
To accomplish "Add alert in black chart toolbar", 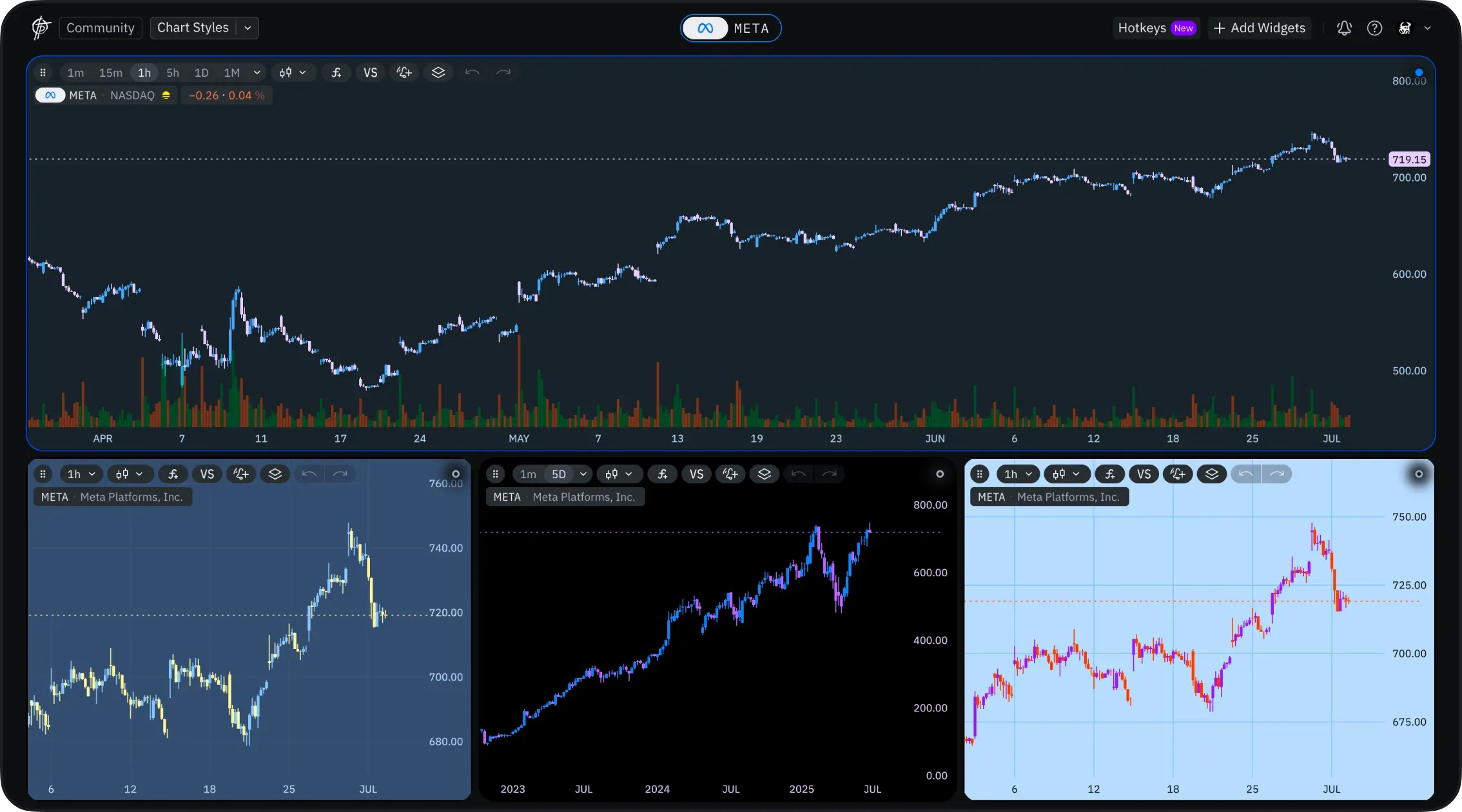I will [x=730, y=474].
